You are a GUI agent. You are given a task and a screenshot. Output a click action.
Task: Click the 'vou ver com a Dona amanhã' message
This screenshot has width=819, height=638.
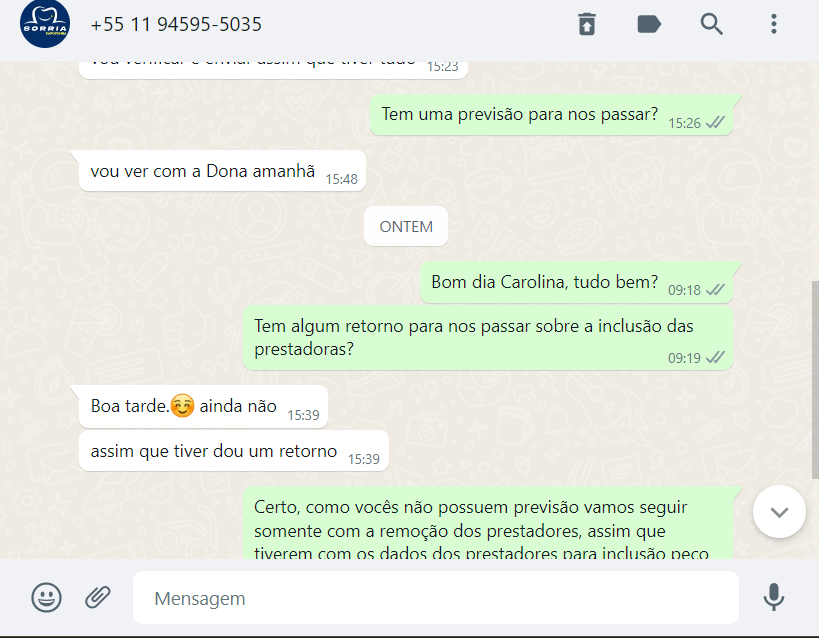coord(222,171)
